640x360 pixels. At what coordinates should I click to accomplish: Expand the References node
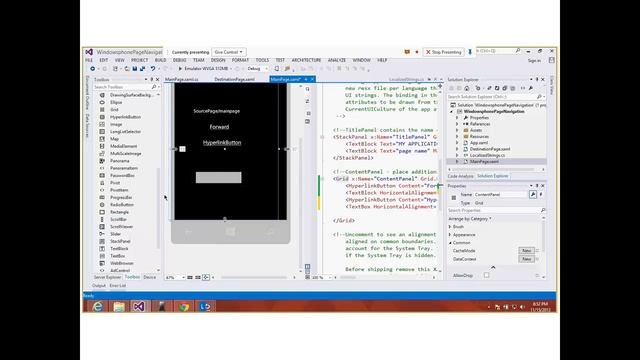tap(457, 124)
